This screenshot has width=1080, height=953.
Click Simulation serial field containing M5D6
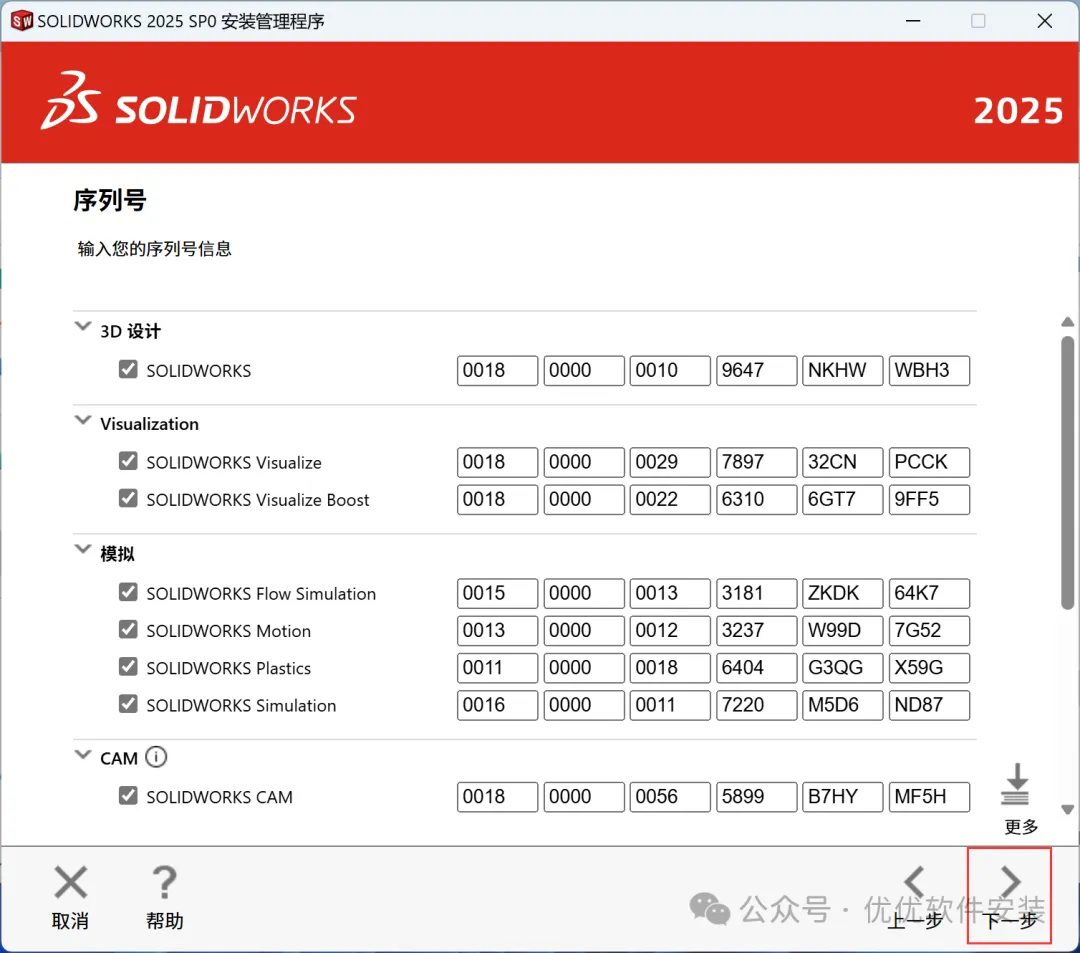[842, 705]
